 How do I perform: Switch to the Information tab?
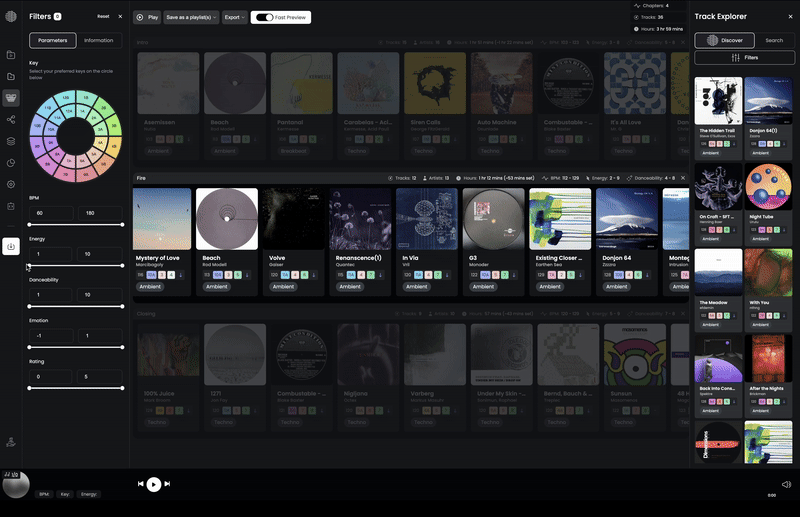pos(98,40)
